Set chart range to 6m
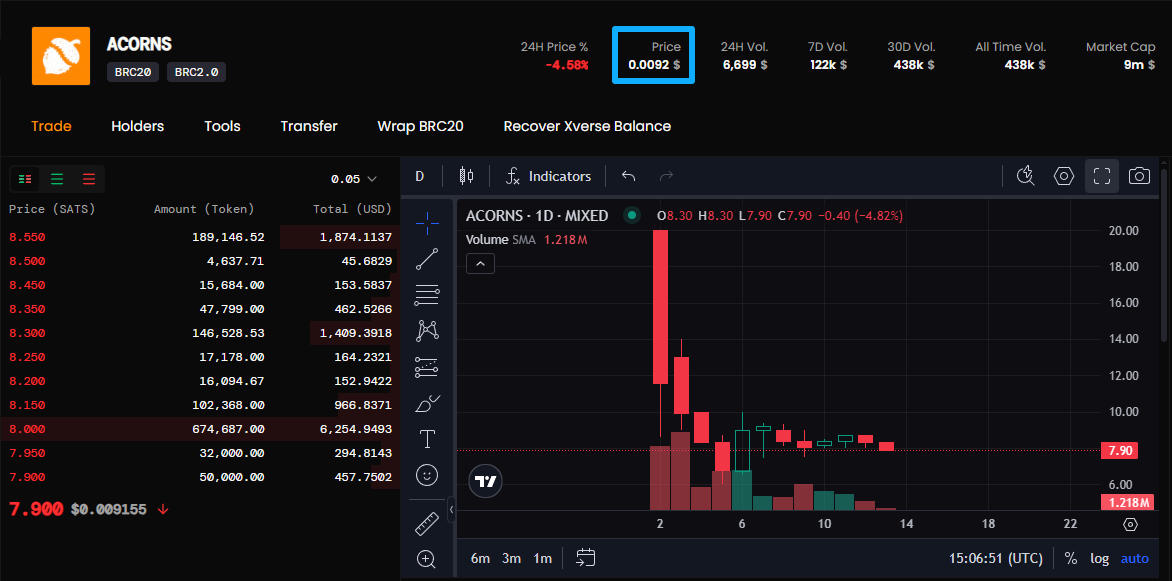Image resolution: width=1172 pixels, height=581 pixels. click(481, 559)
